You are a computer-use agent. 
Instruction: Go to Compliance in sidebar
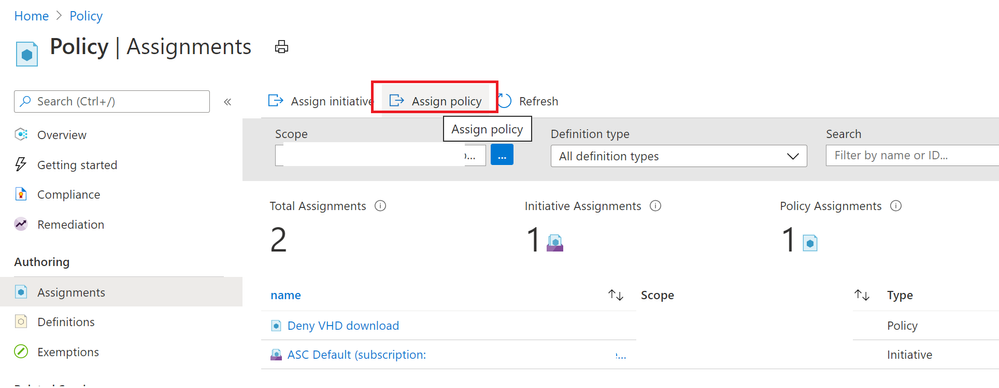pyautogui.click(x=68, y=195)
